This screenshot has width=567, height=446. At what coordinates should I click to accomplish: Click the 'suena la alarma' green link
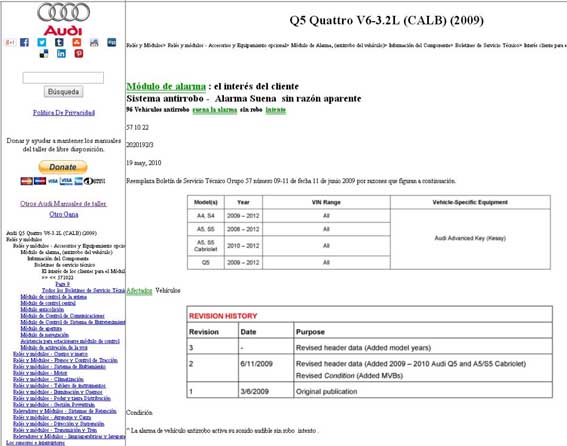[215, 110]
